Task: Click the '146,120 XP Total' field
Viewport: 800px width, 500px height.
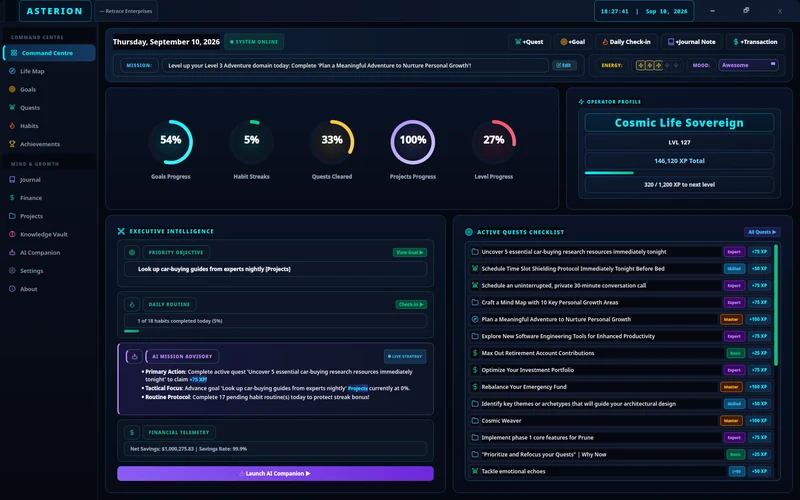Action: click(x=679, y=161)
